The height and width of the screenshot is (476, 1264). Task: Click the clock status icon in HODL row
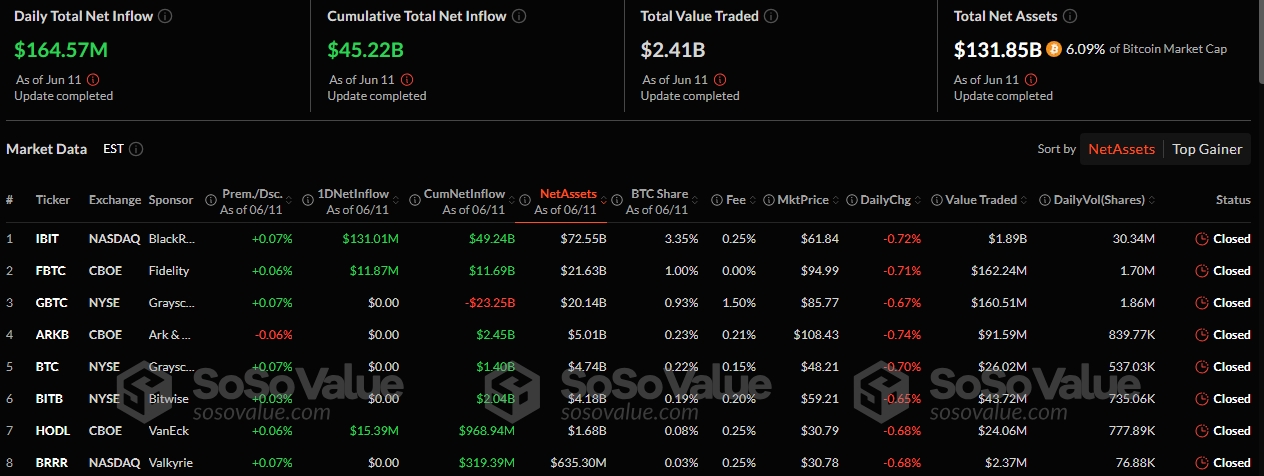pyautogui.click(x=1201, y=431)
